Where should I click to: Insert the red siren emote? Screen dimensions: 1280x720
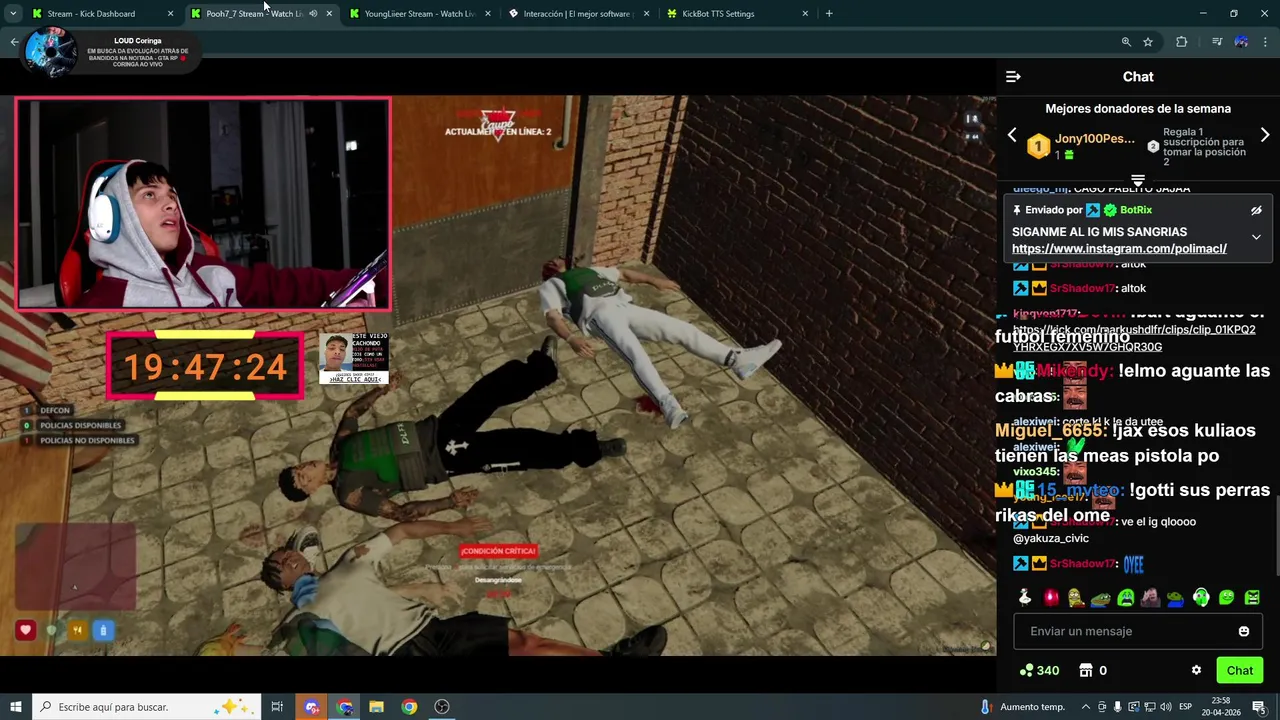1051,598
